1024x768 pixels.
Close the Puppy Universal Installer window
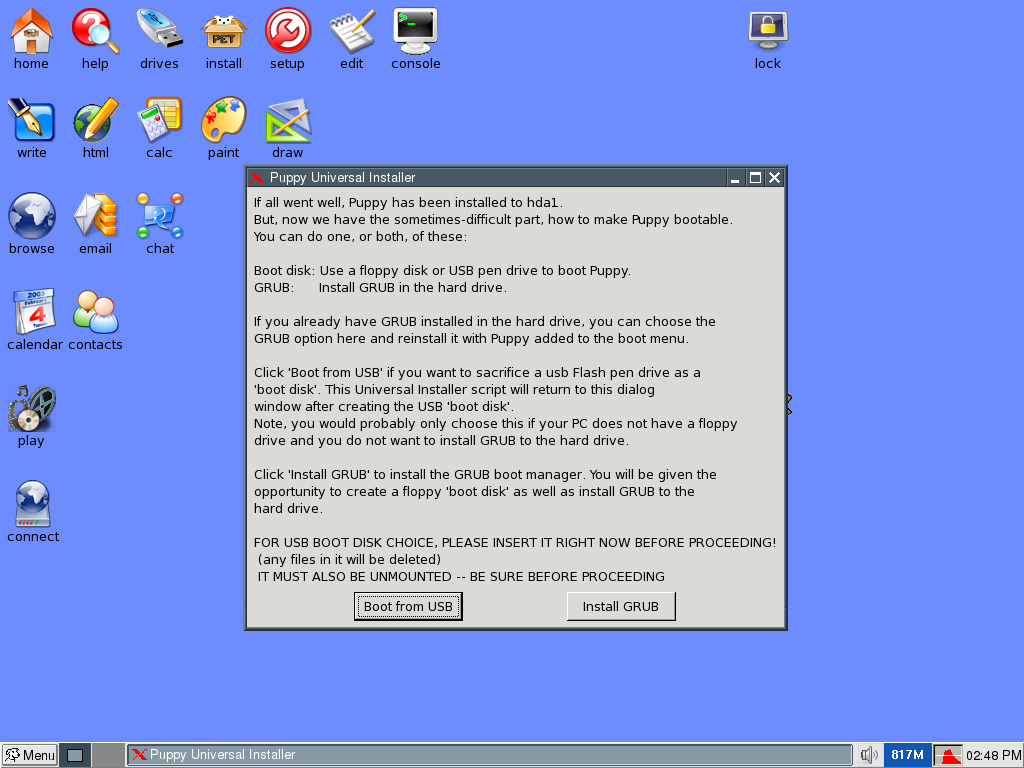(775, 178)
